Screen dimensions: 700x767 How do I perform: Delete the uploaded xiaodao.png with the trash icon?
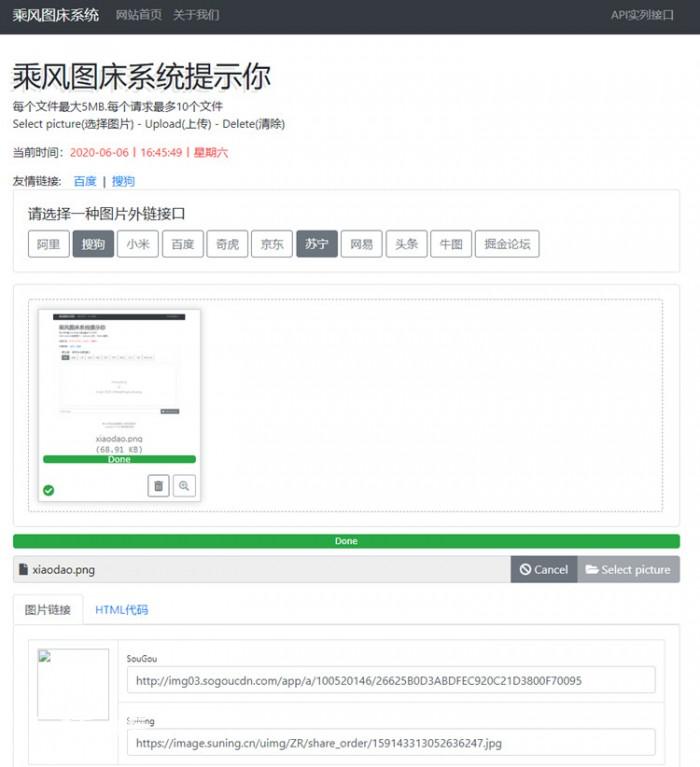tap(158, 486)
